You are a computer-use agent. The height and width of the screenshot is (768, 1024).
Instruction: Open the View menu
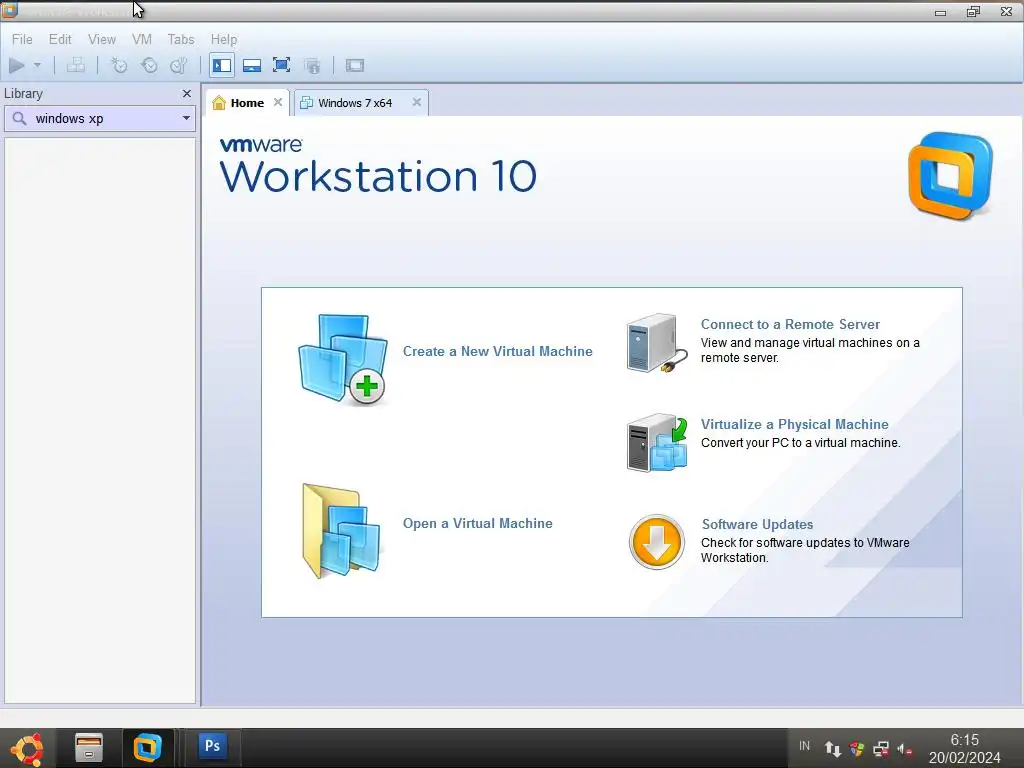click(x=102, y=39)
